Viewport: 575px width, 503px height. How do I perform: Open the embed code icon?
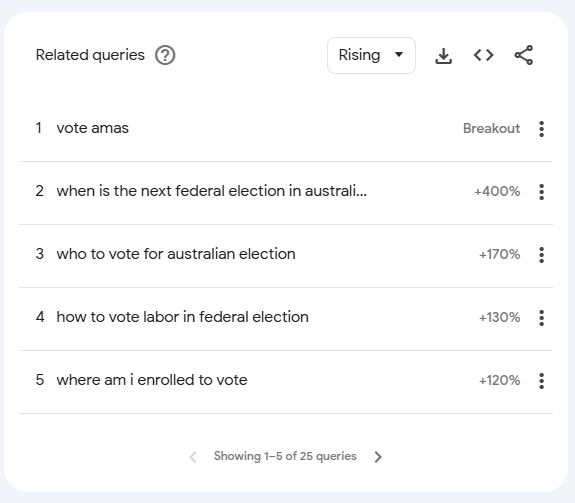[x=484, y=55]
